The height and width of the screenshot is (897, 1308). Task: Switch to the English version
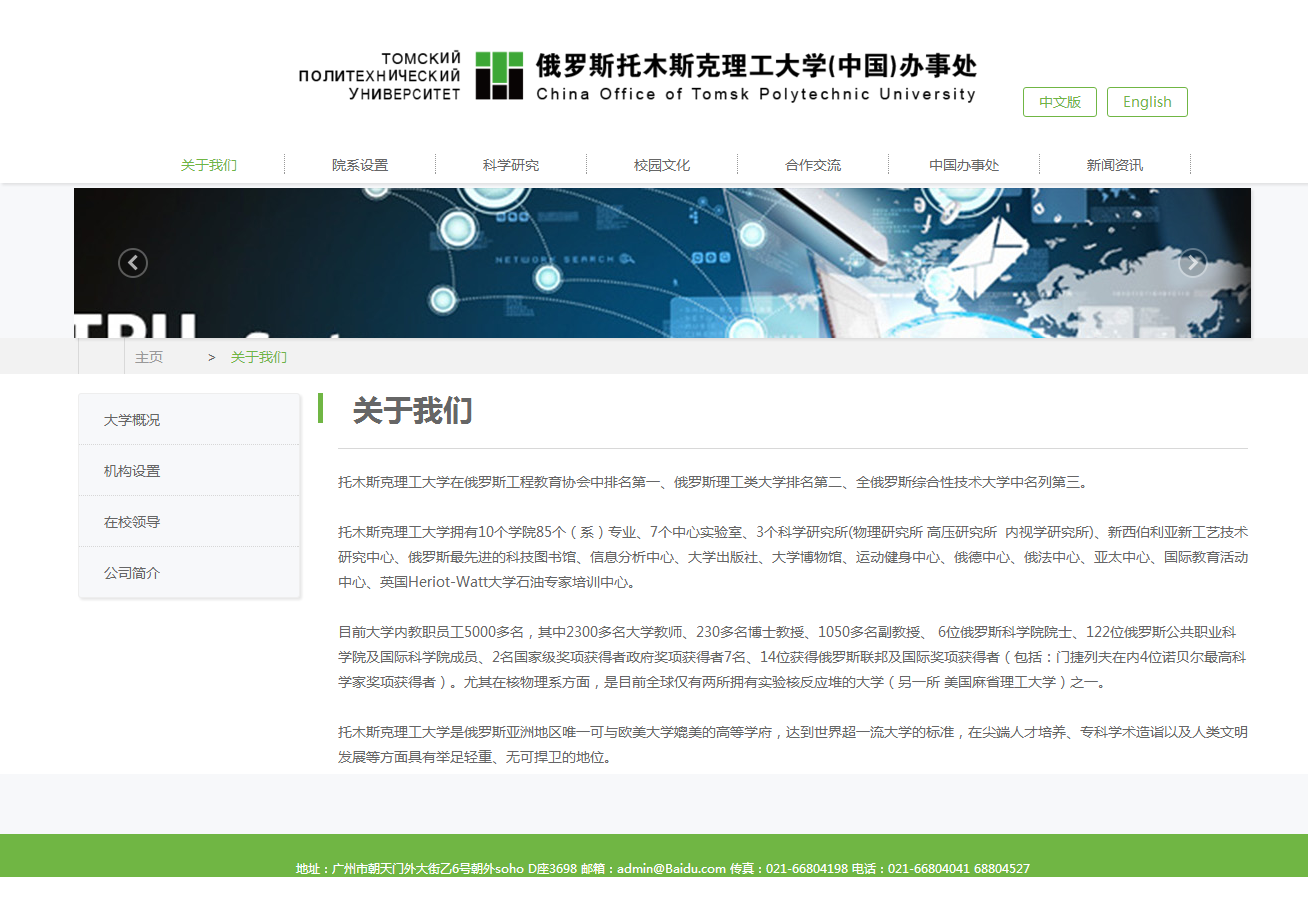coord(1146,102)
